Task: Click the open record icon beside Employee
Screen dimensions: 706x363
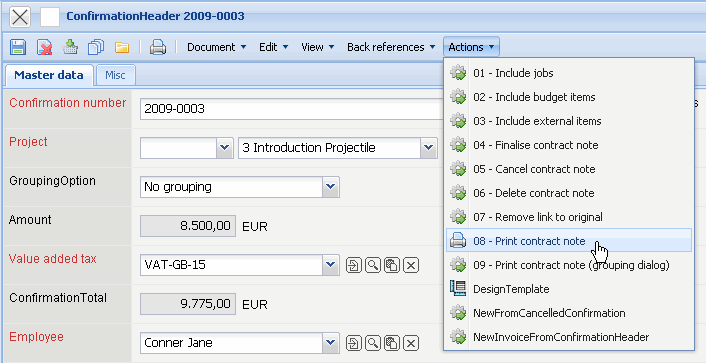Action: pos(353,344)
